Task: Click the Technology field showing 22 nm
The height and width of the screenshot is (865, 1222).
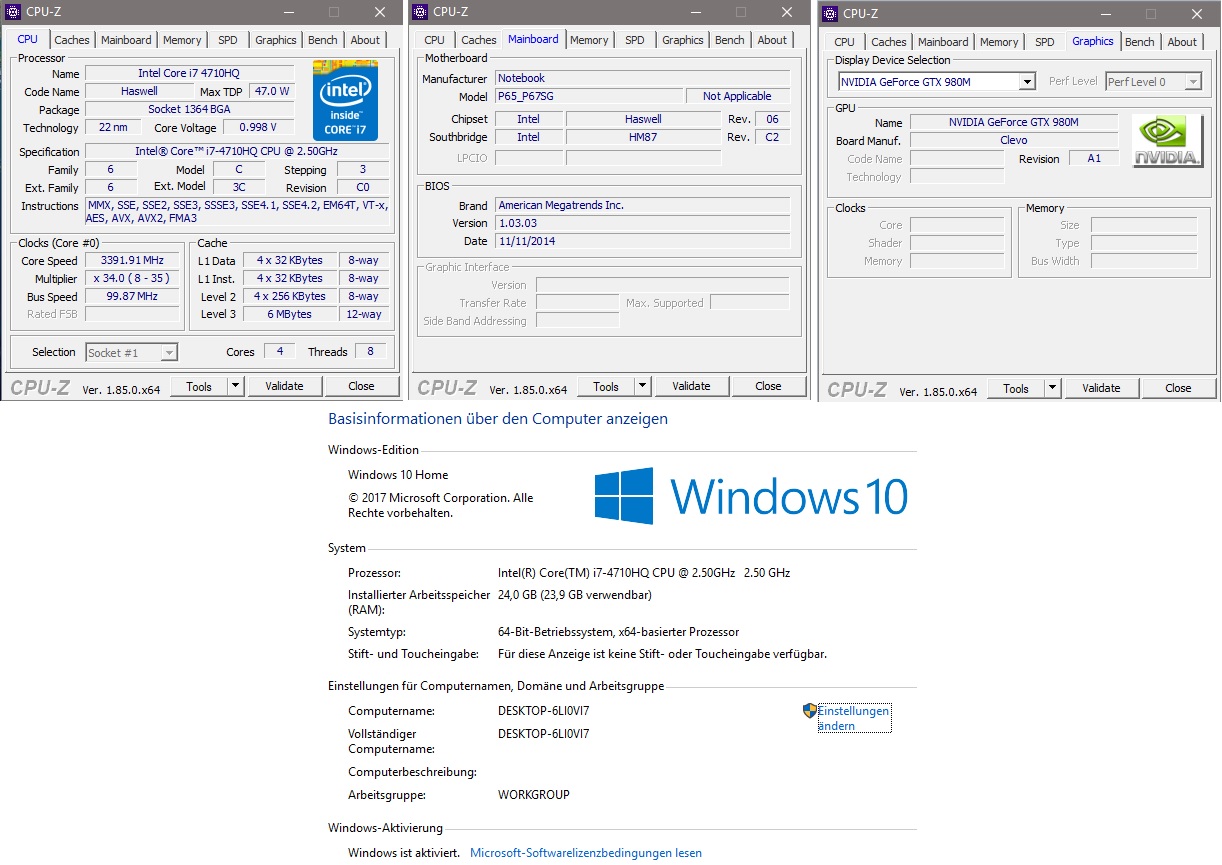Action: pos(113,127)
